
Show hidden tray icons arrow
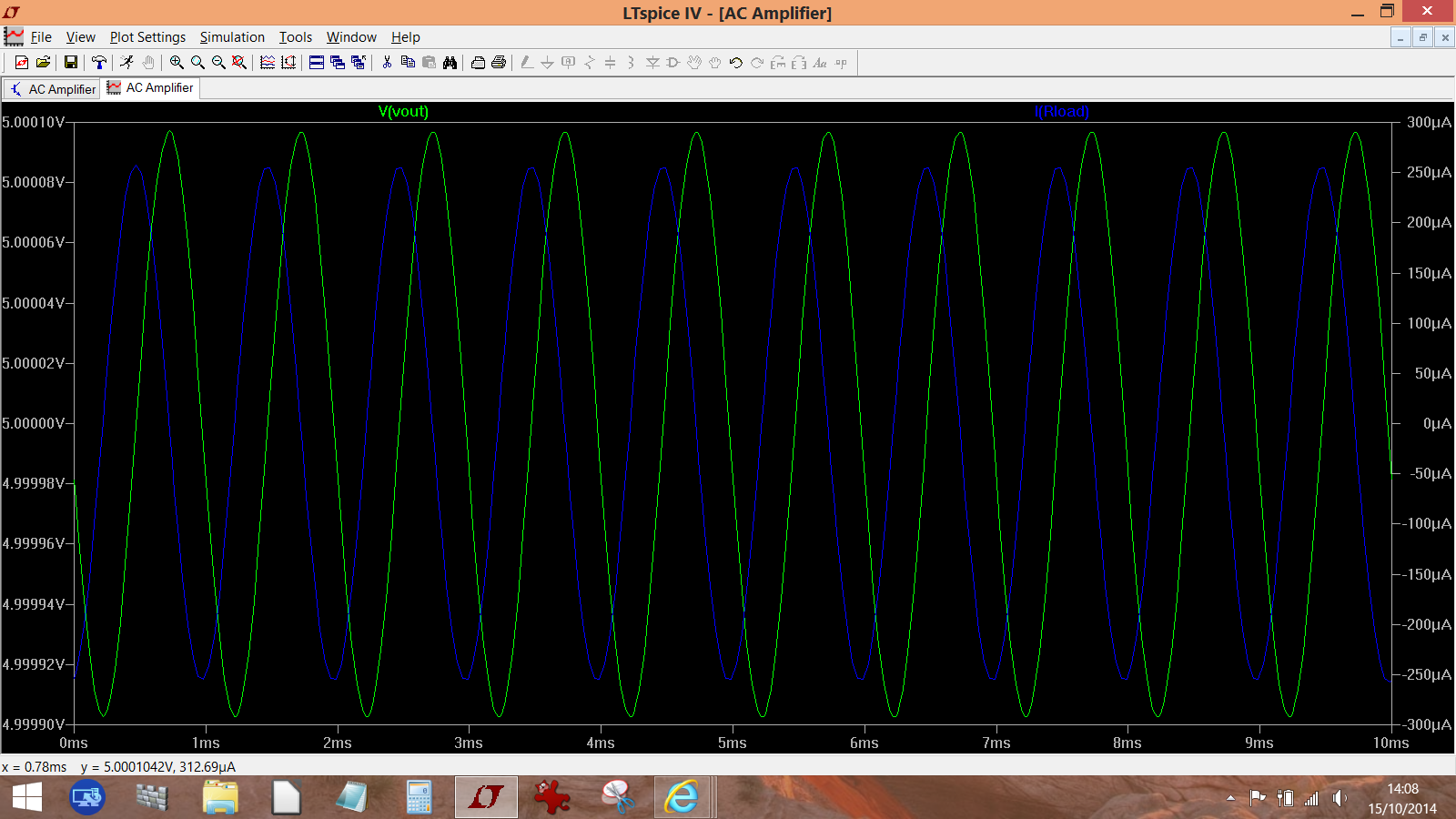click(x=1230, y=798)
